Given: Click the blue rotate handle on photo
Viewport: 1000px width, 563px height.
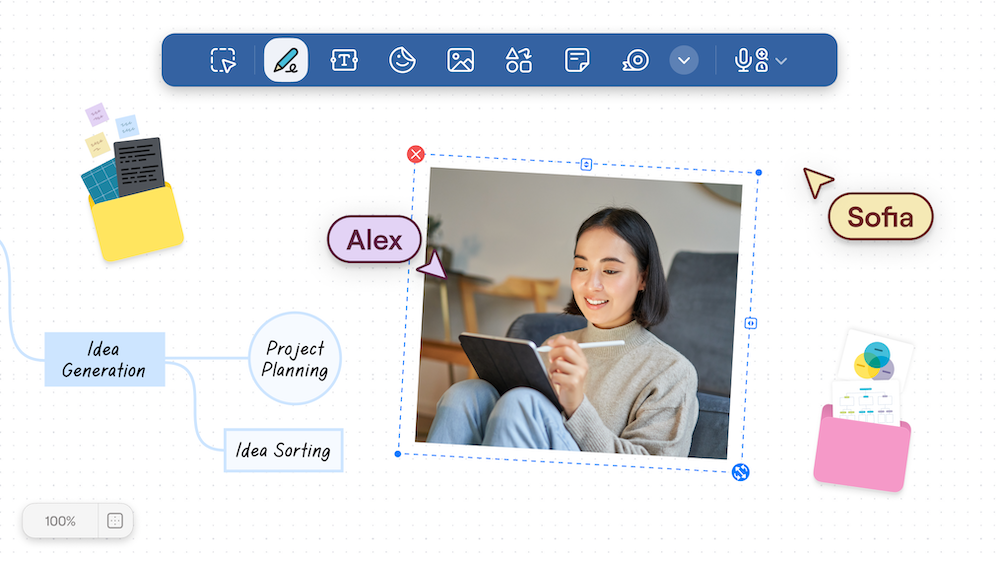Looking at the screenshot, I should [741, 472].
